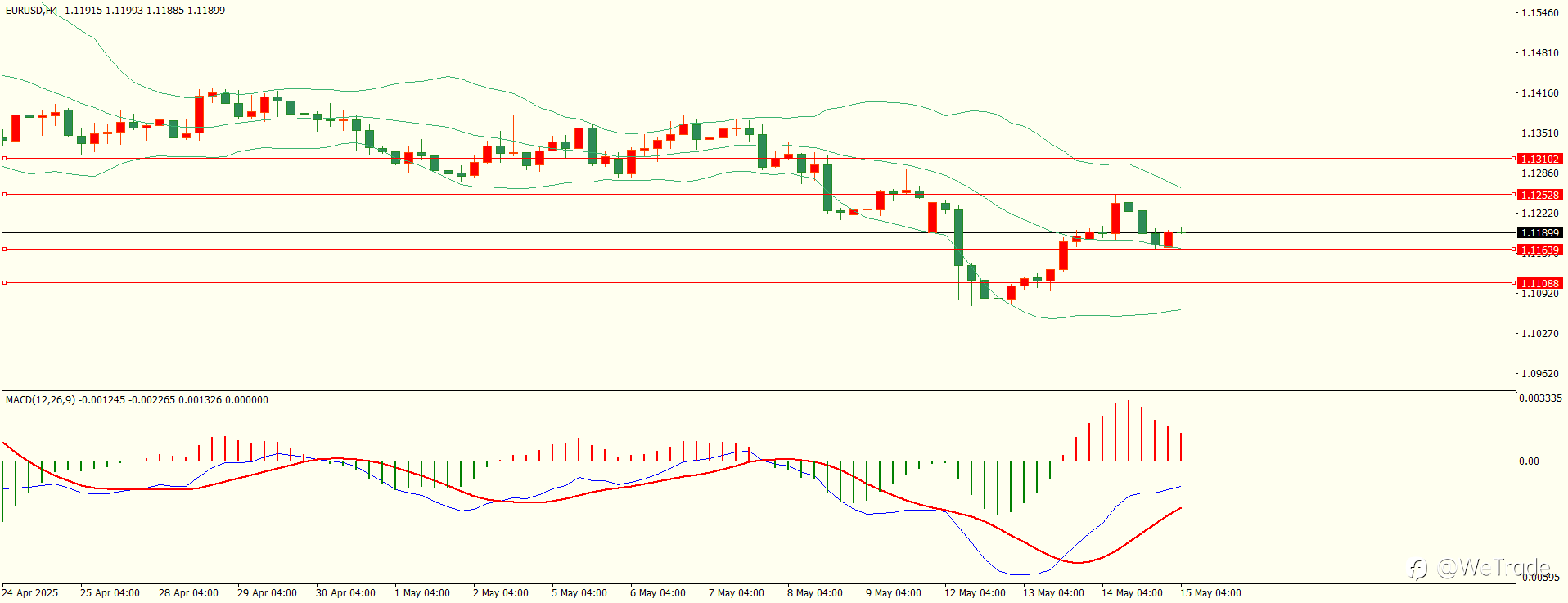The height and width of the screenshot is (603, 1568).
Task: Click the 5 May 04:00 date label
Action: 579,593
